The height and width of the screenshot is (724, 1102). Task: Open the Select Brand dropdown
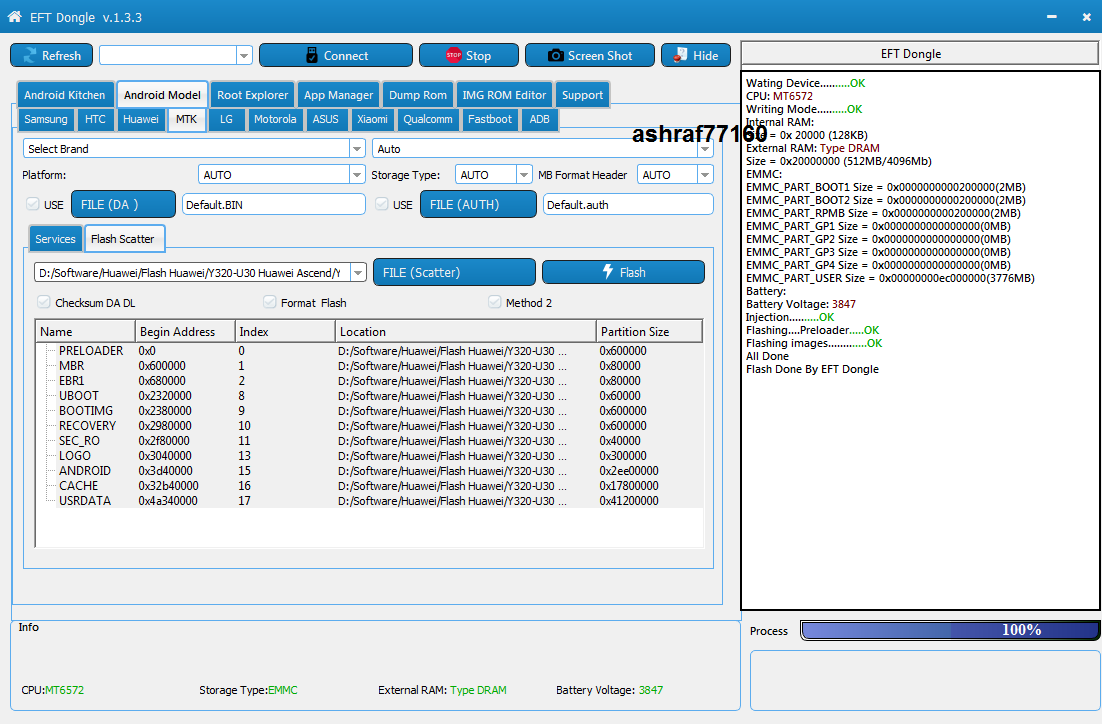(x=357, y=148)
